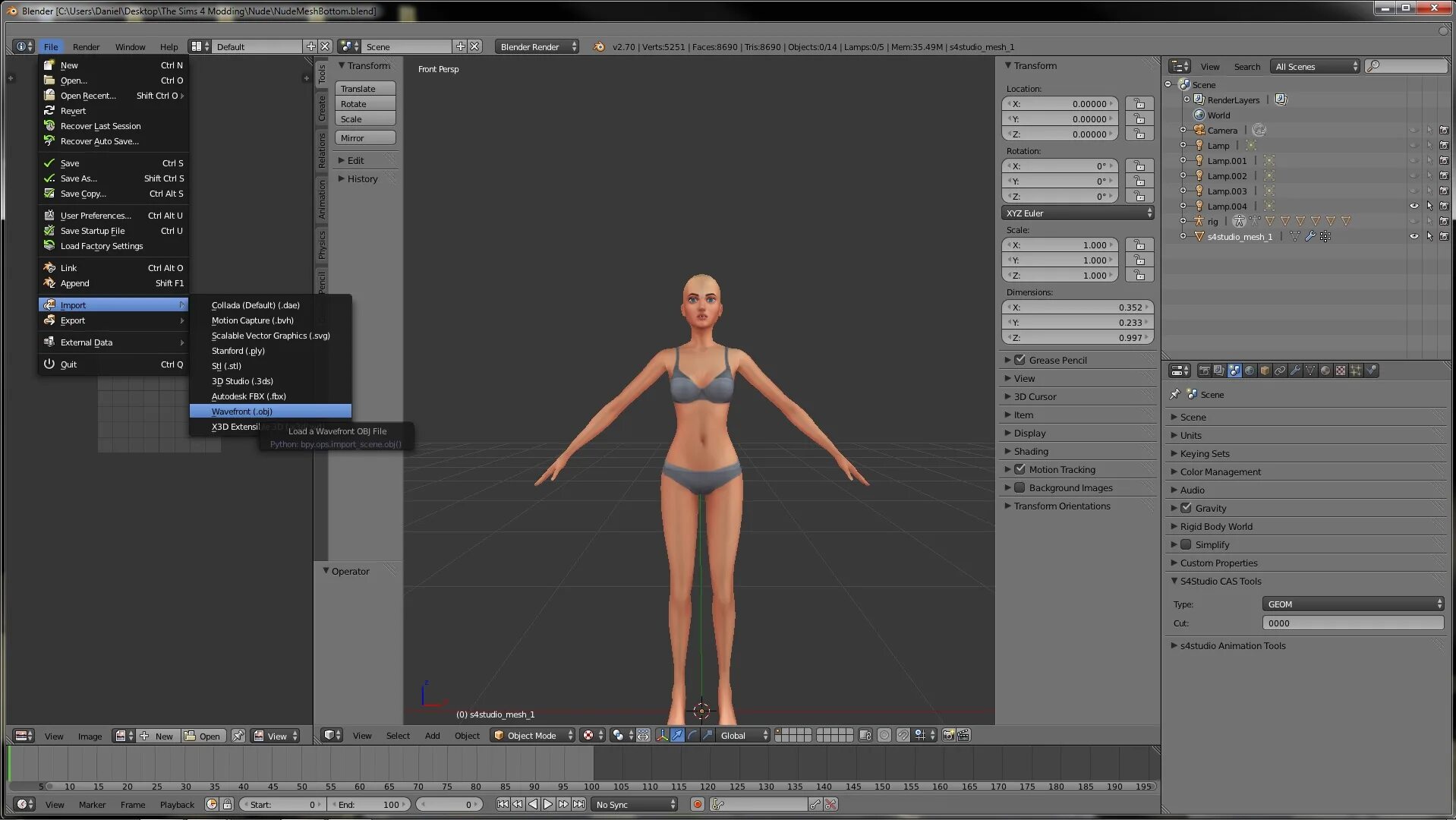Click the OpenGL render image camera icon
Image resolution: width=1456 pixels, height=820 pixels.
[x=948, y=735]
